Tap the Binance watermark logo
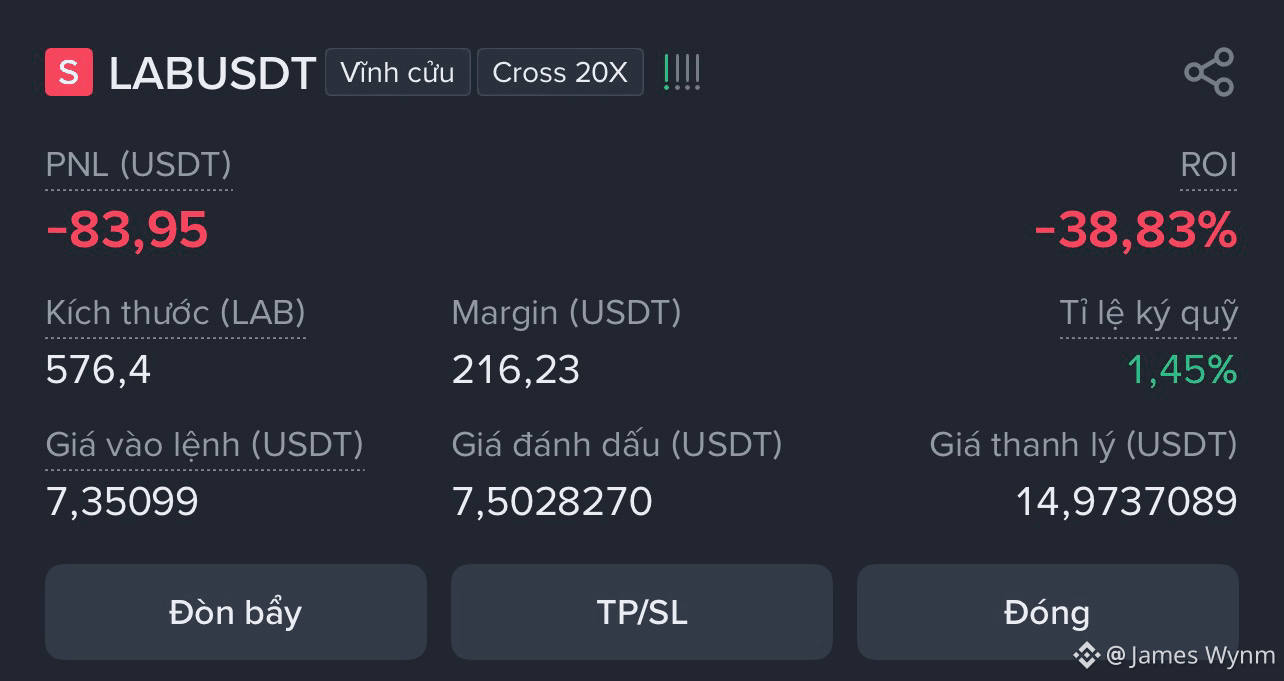The width and height of the screenshot is (1284, 681). 1086,655
